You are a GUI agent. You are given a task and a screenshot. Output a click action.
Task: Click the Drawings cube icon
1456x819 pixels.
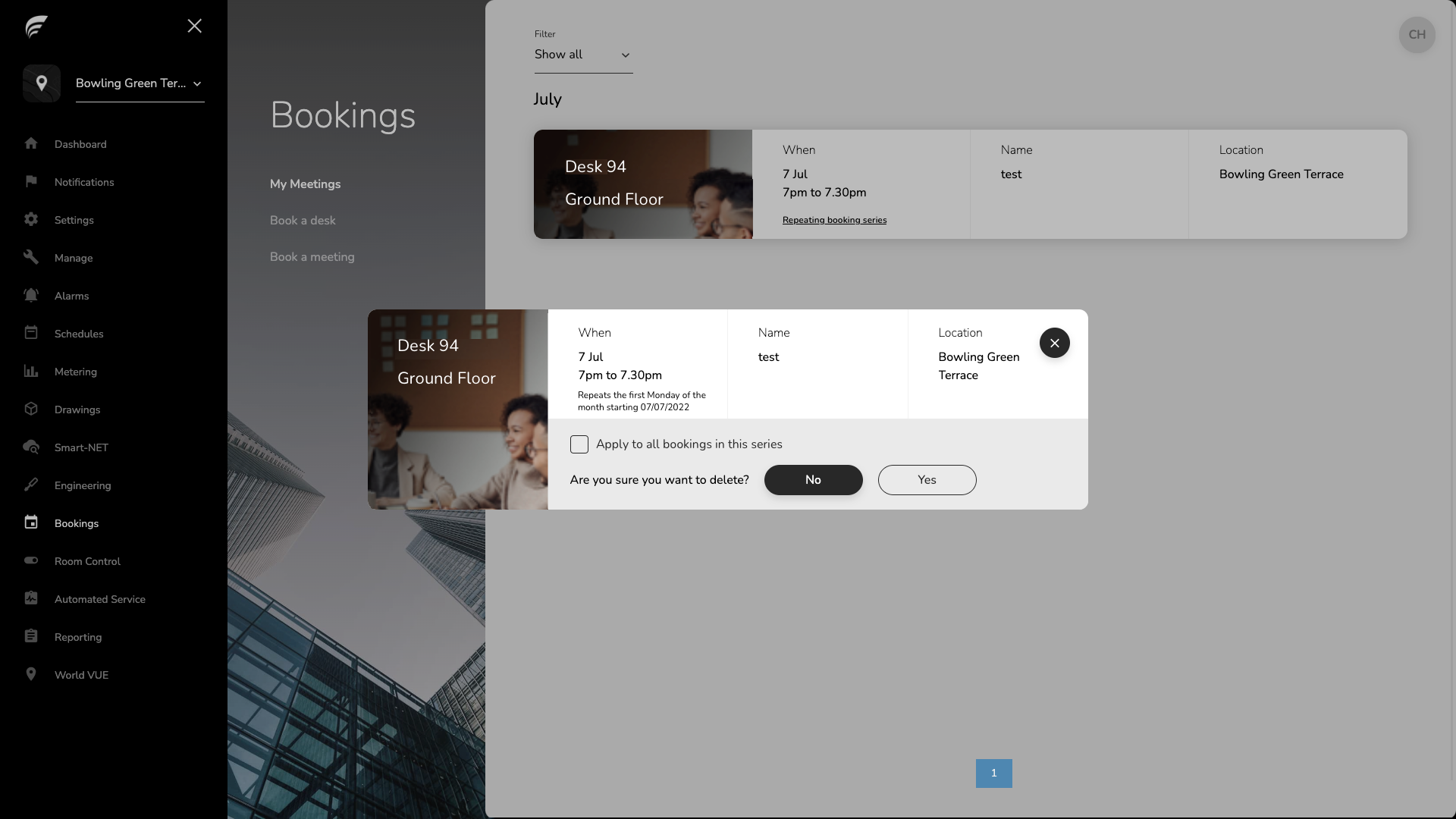[31, 409]
